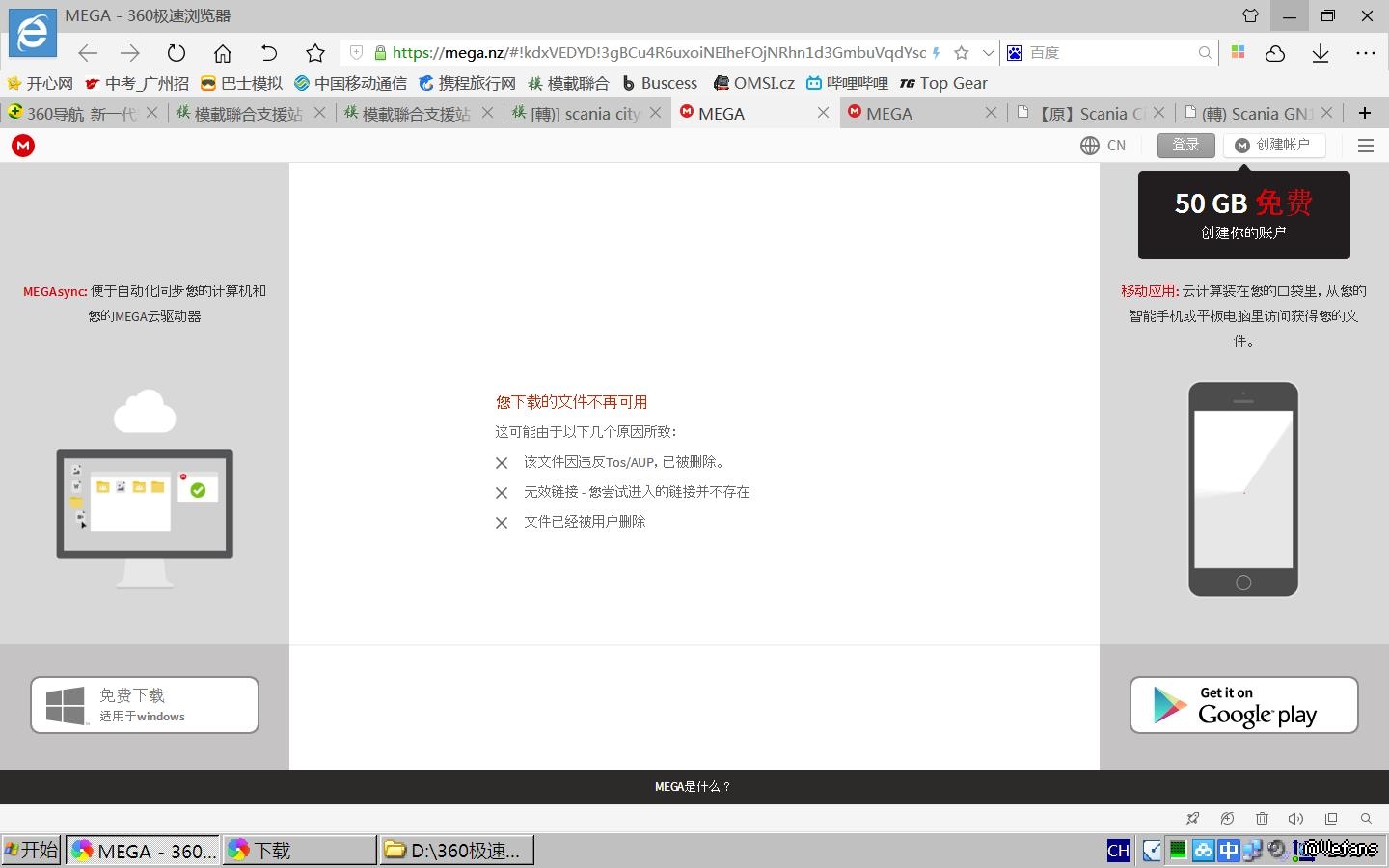Screen dimensions: 1389x868
Task: Toggle the mute sound icon in status bar
Action: point(1295,819)
